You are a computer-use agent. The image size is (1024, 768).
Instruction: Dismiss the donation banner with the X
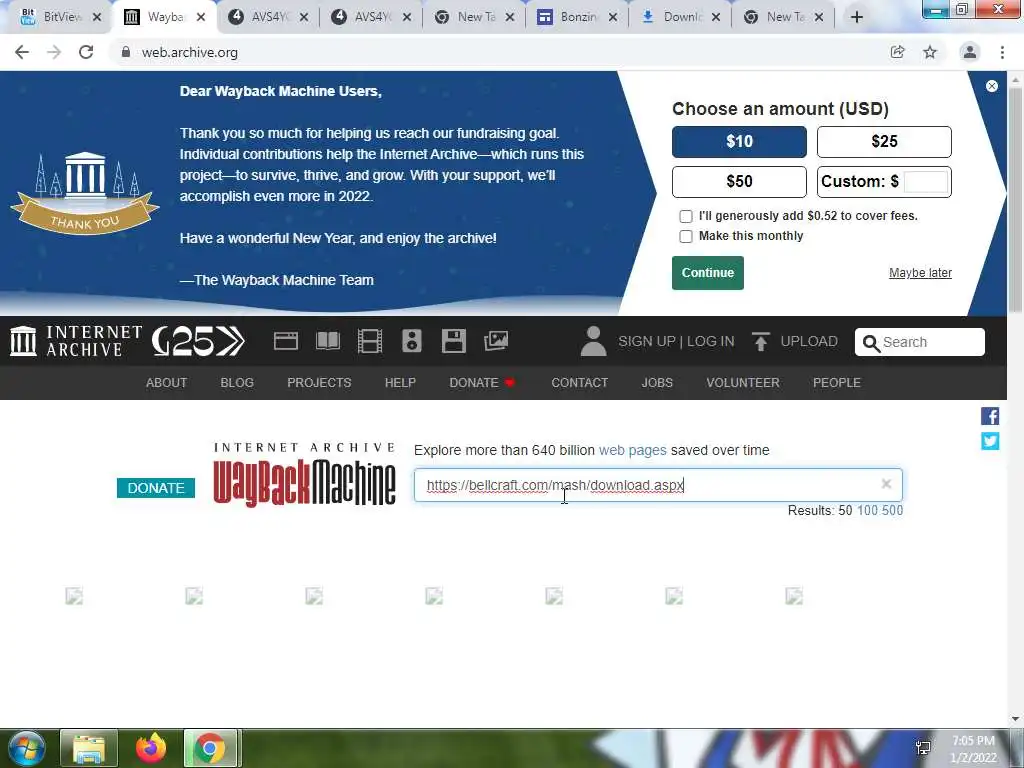tap(991, 86)
